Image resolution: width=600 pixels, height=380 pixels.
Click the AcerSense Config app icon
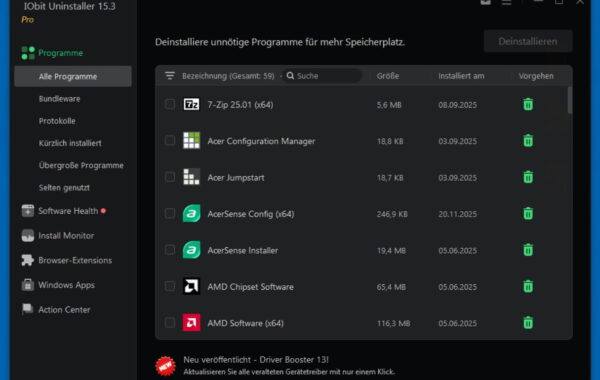click(191, 213)
